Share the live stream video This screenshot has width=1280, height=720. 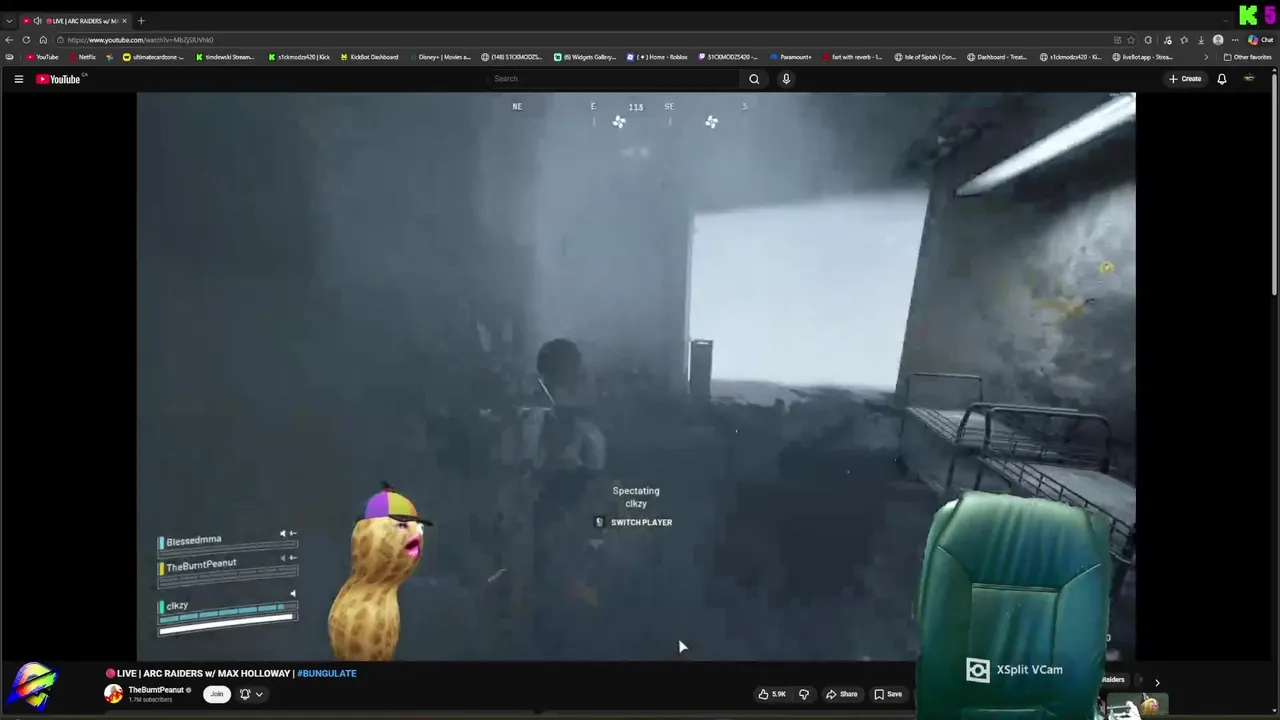(841, 694)
